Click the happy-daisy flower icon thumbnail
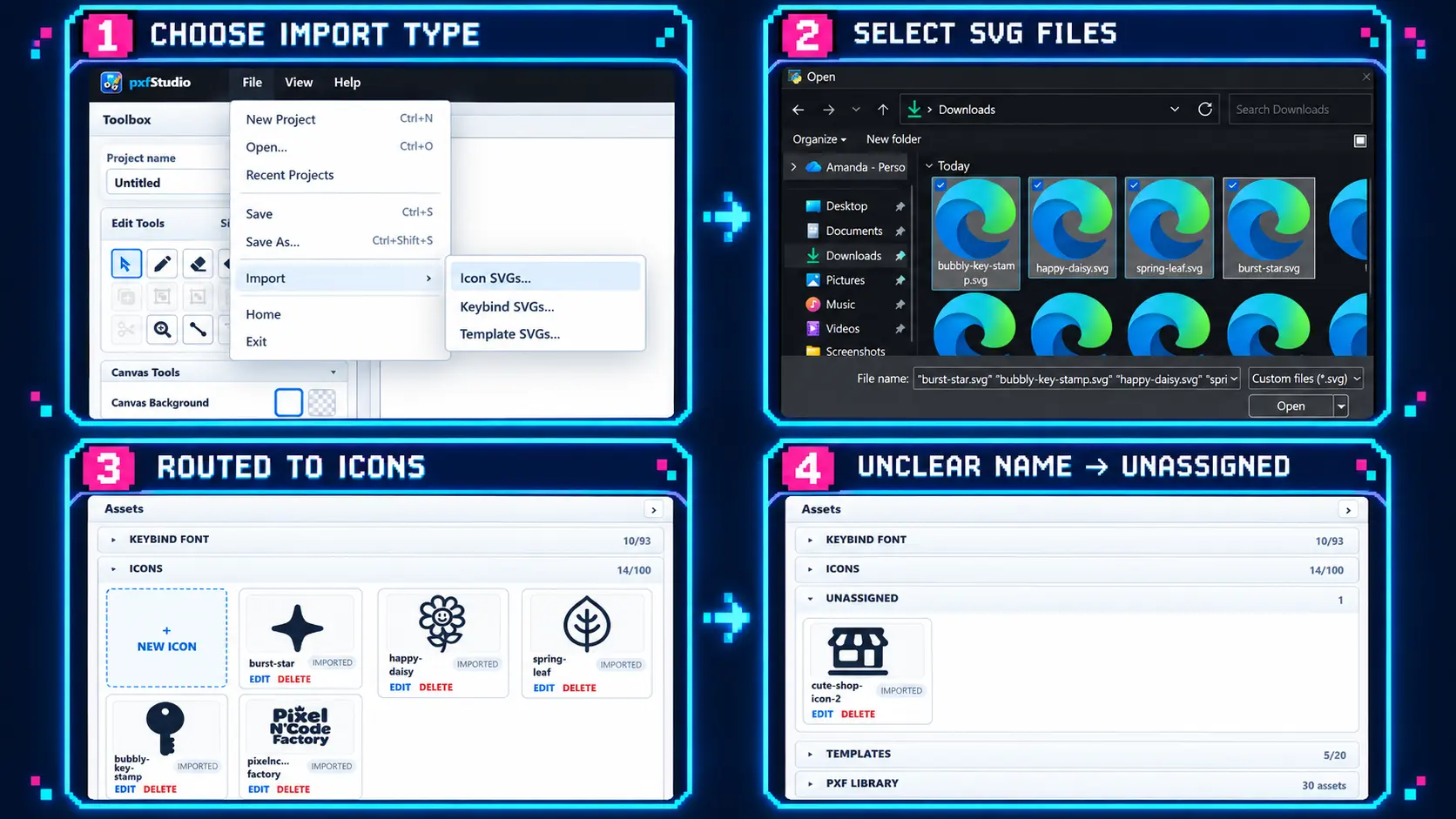 click(442, 623)
